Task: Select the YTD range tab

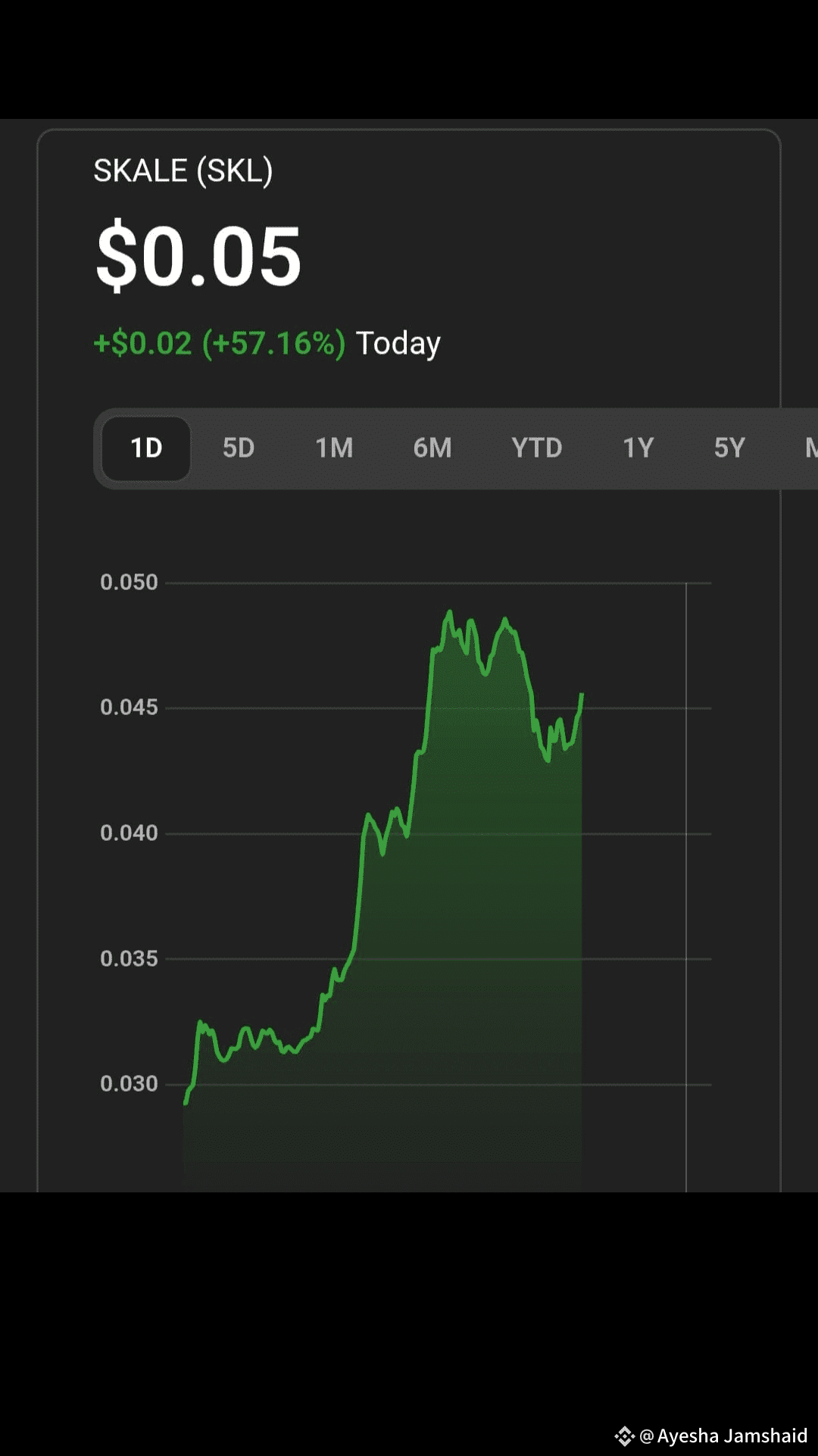Action: pos(536,448)
